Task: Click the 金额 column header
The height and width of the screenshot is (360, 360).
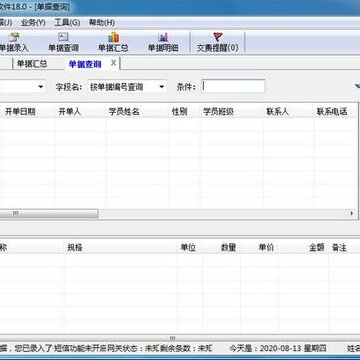Action: 317,247
